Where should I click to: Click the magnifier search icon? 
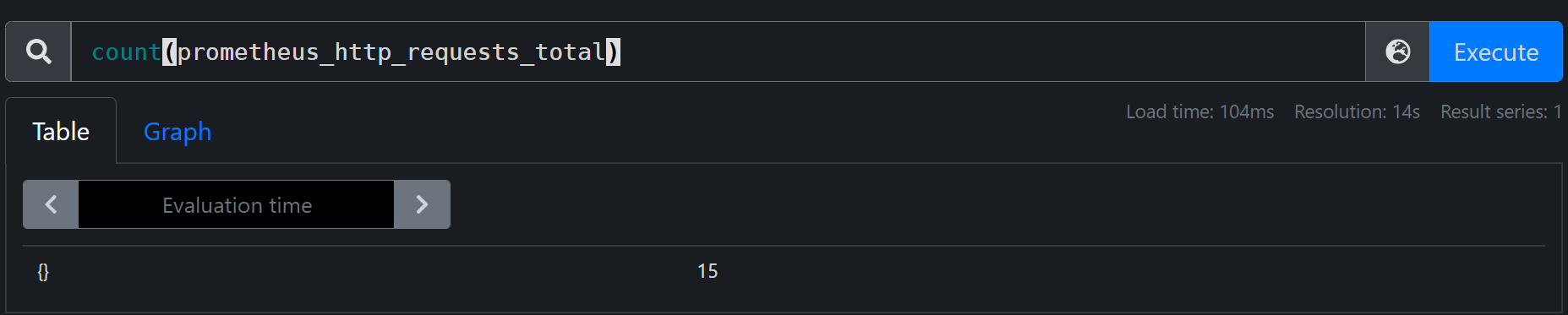(38, 52)
